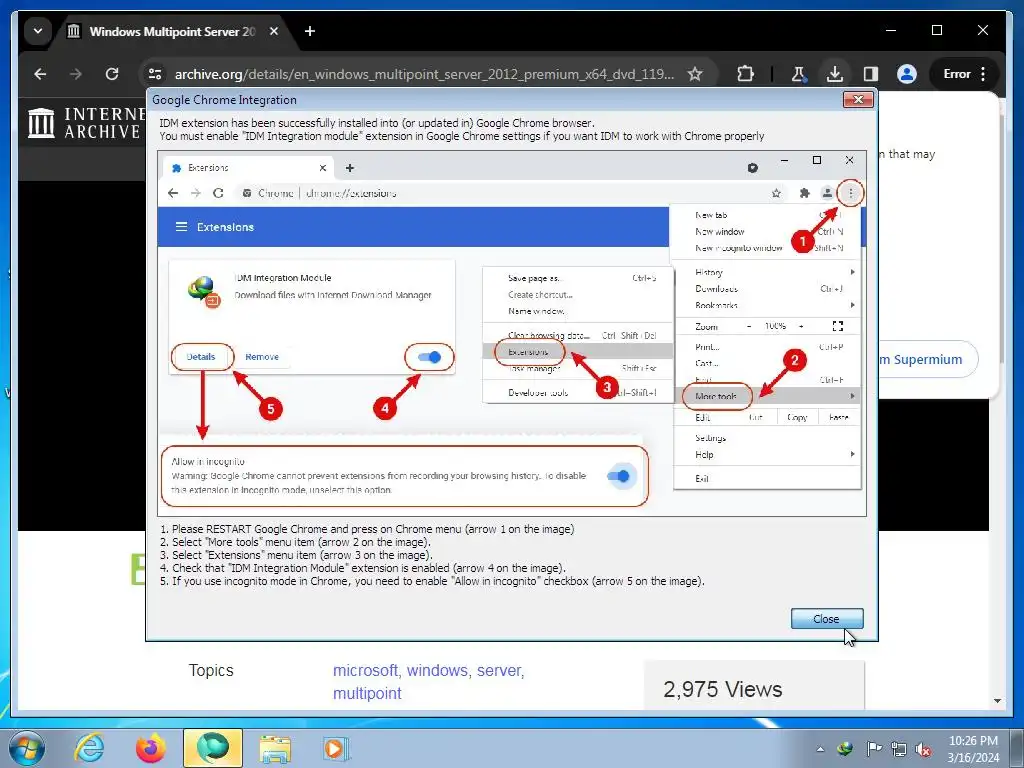
Task: Click the page scrollbar down arrow
Action: click(997, 701)
